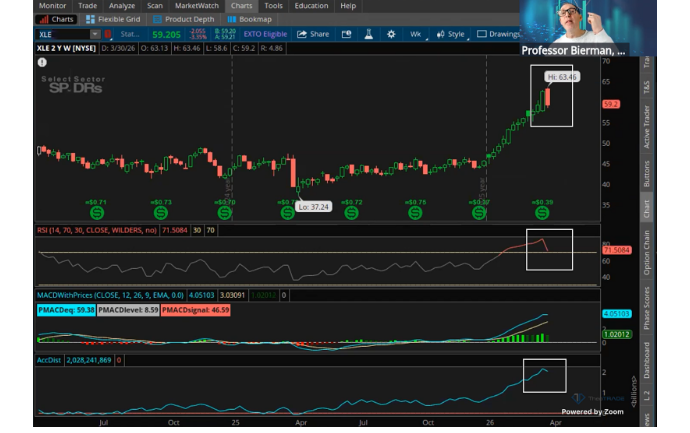Click the 4.05103 MACD axis marker
Image resolution: width=690 pixels, height=433 pixels.
click(x=617, y=314)
